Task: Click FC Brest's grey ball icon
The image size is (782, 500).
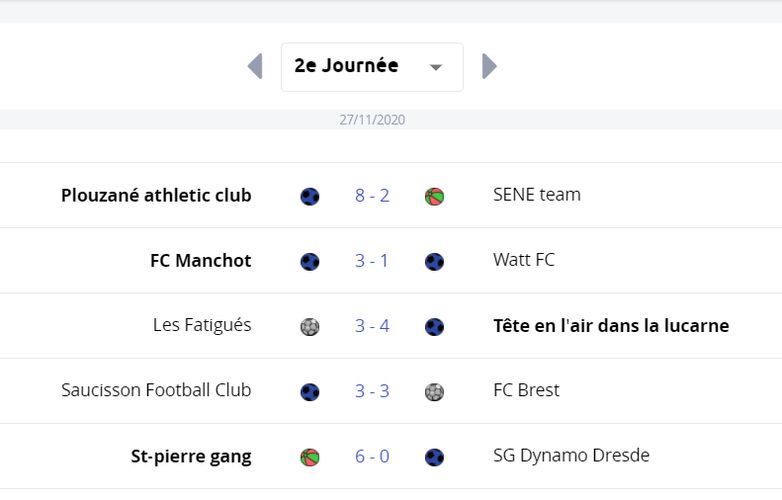Action: click(434, 392)
